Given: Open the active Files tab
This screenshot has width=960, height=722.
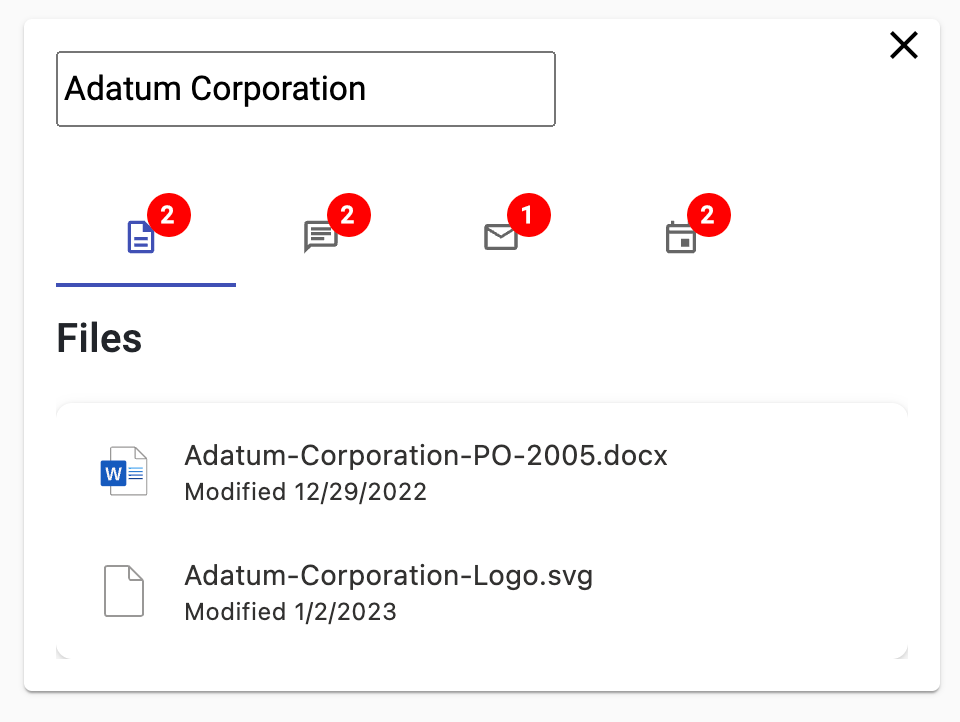Looking at the screenshot, I should tap(140, 237).
